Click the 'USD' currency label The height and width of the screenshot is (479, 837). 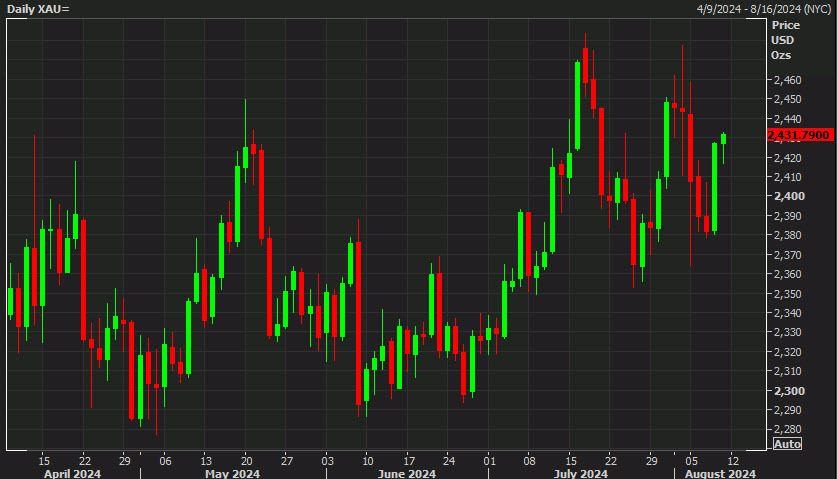783,40
